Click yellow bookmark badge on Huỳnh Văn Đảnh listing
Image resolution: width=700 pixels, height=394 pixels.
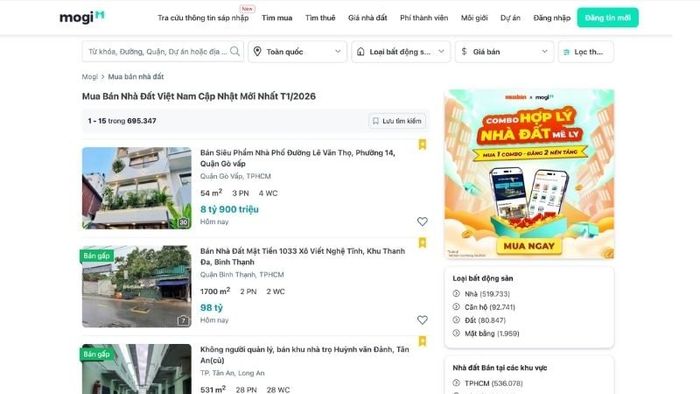(422, 341)
